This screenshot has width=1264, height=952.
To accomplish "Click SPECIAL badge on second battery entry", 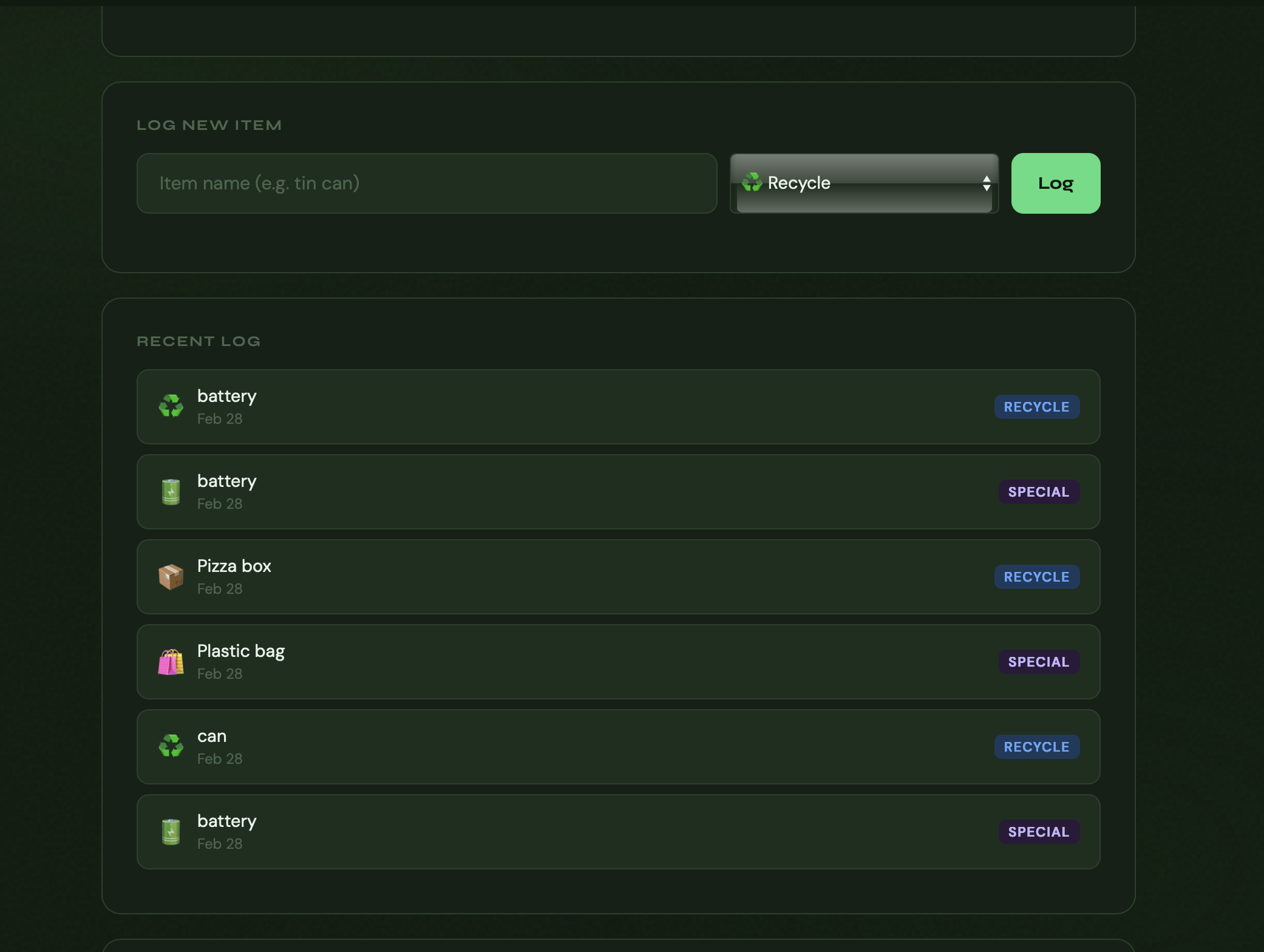I will pos(1038,492).
